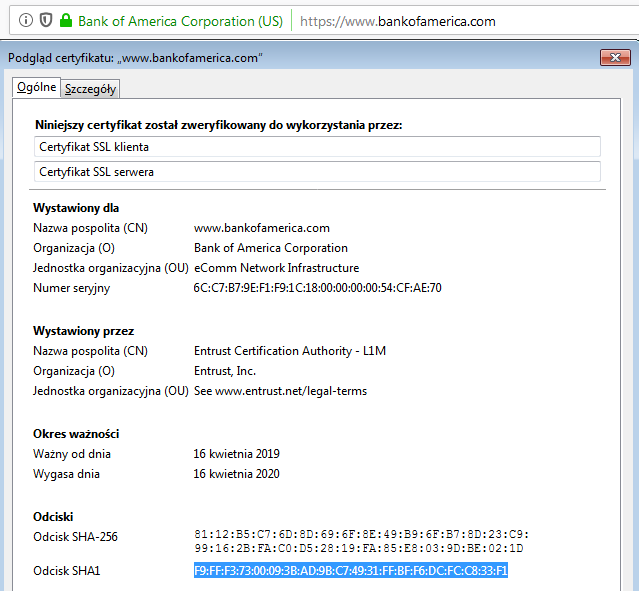Click the Odcisk SHA-256 label
Screen dimensions: 639x591
pos(75,537)
